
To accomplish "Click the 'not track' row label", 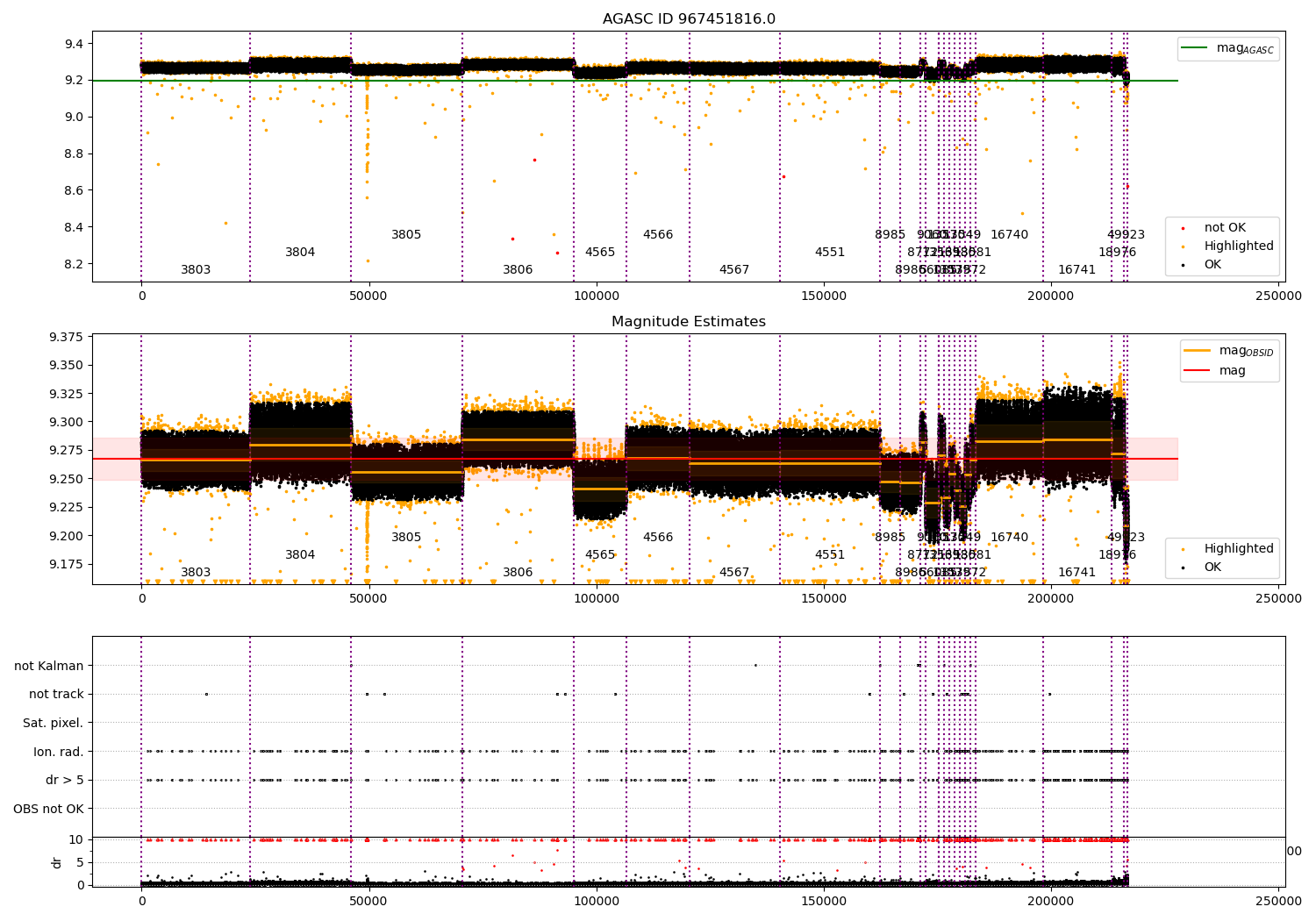I will 56,694.
